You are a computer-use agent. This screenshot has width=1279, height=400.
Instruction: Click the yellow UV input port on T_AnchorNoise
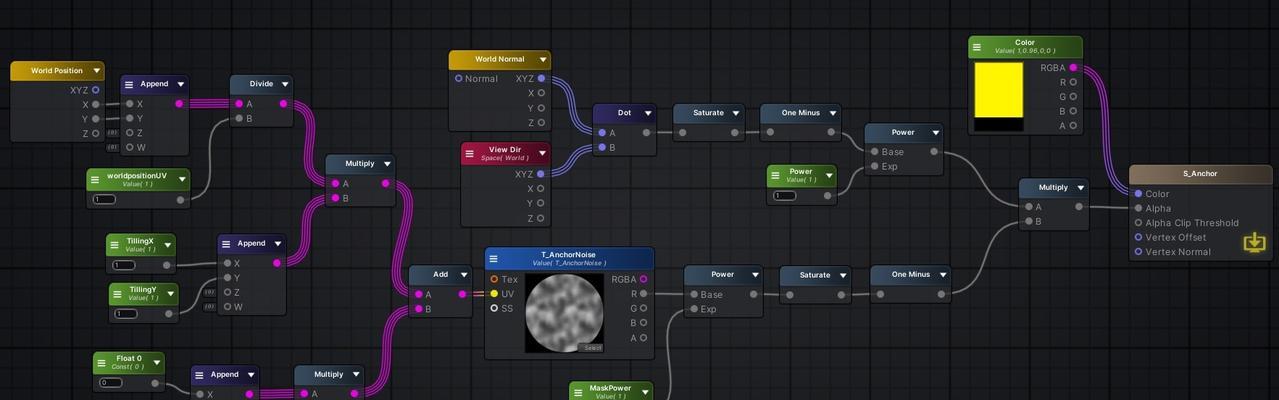coord(494,294)
